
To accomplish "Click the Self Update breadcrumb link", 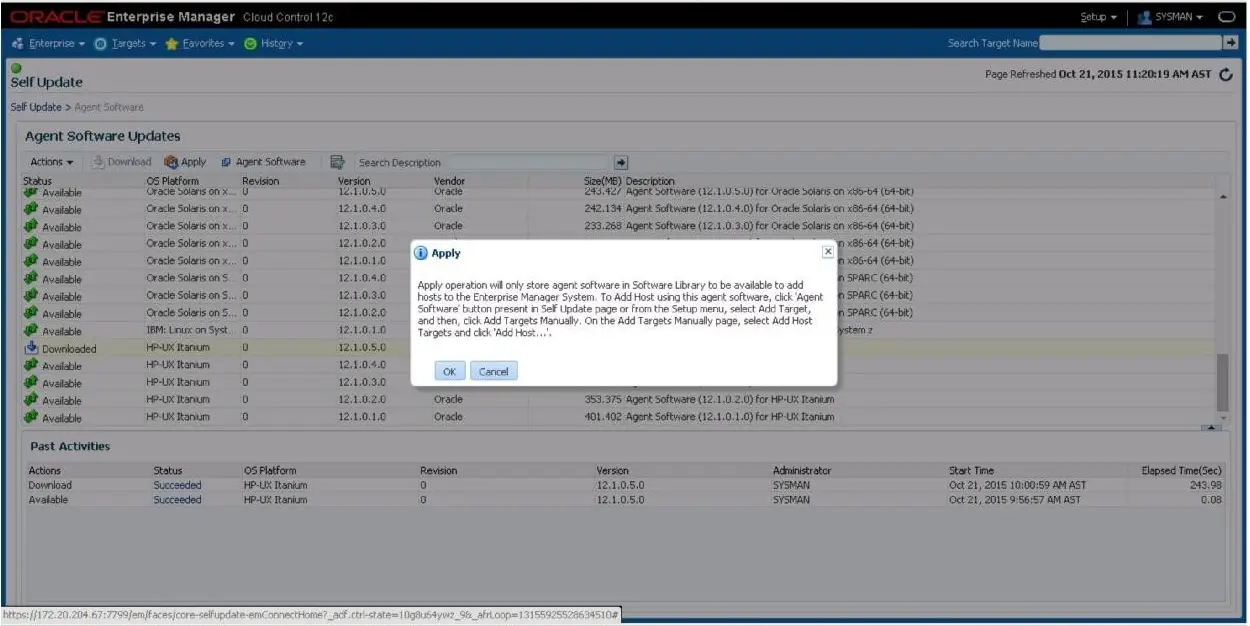I will tap(36, 107).
